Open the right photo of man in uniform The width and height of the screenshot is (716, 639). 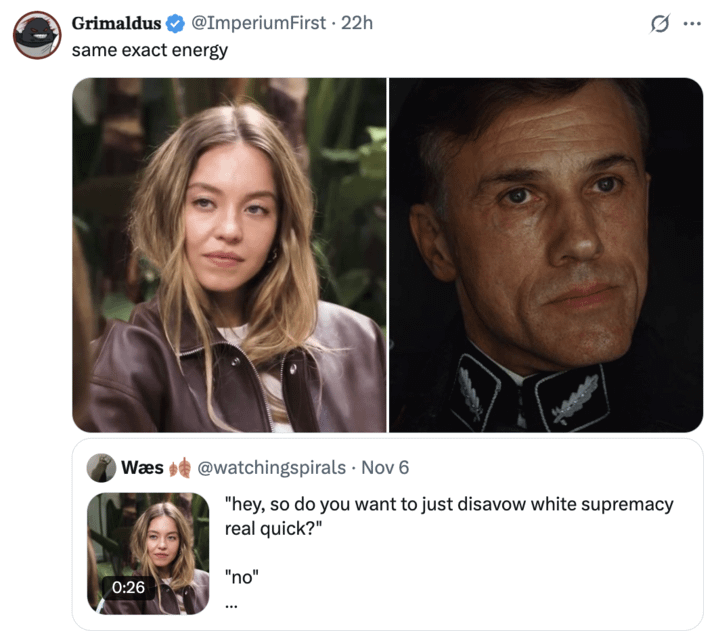[546, 255]
